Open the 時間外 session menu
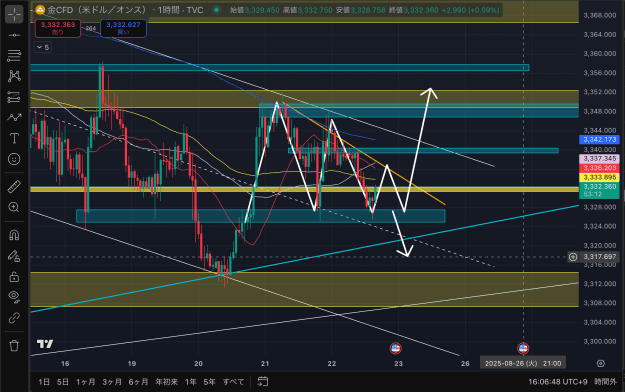 point(605,382)
